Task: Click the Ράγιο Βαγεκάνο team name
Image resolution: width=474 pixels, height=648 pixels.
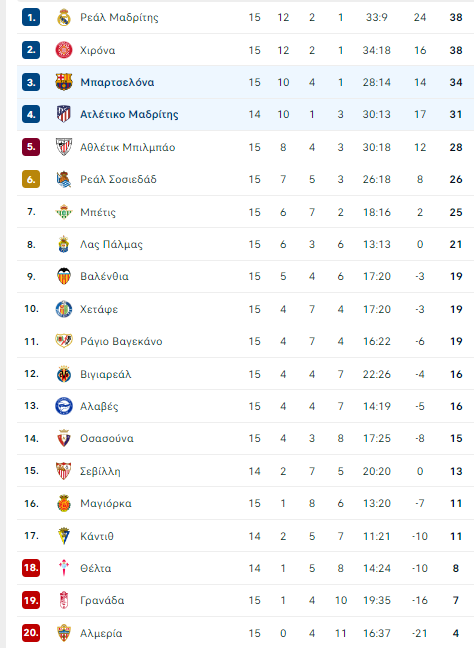Action: 121,341
